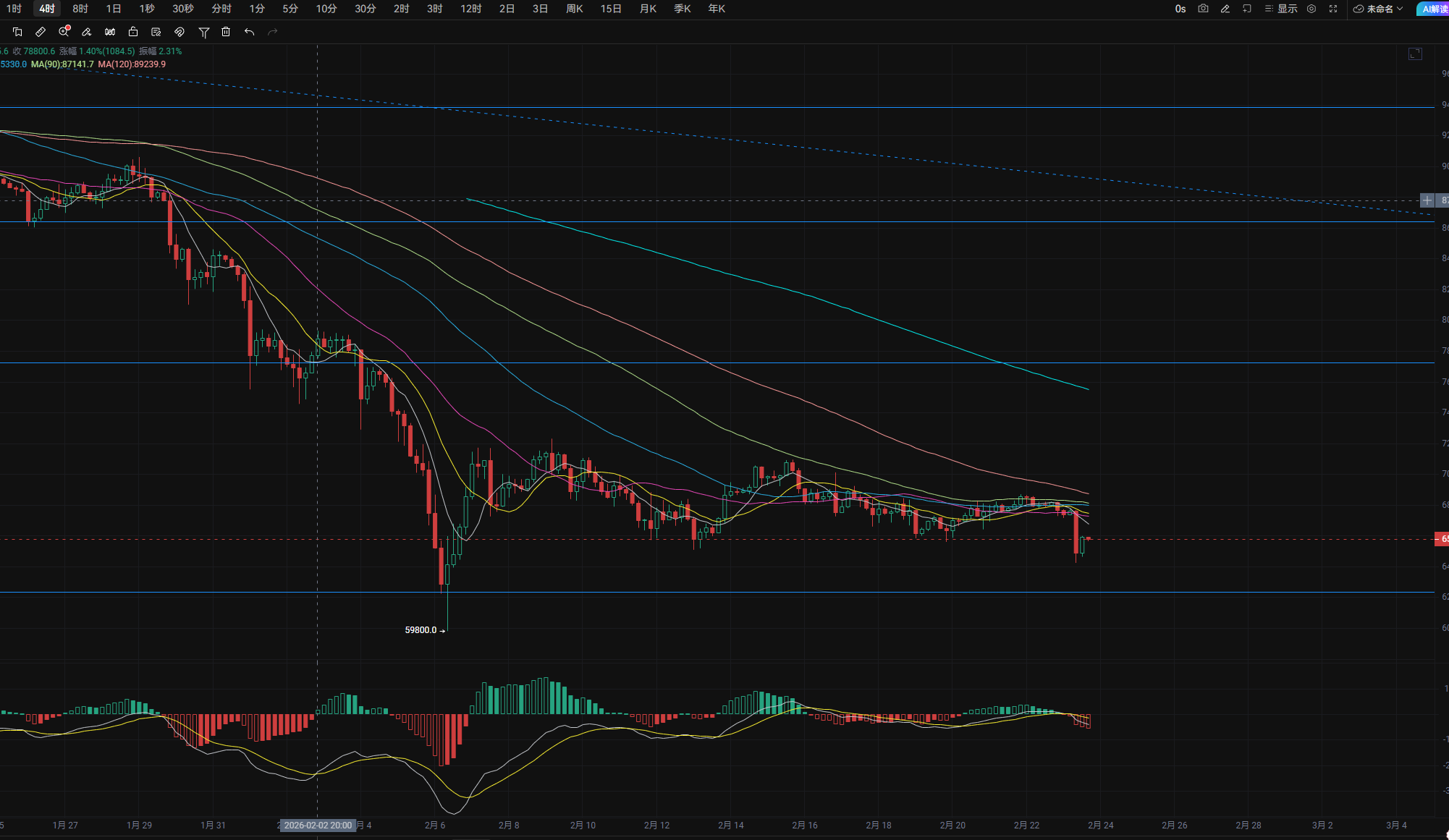Image resolution: width=1449 pixels, height=840 pixels.
Task: Toggle the magnet snap mode
Action: 179,32
